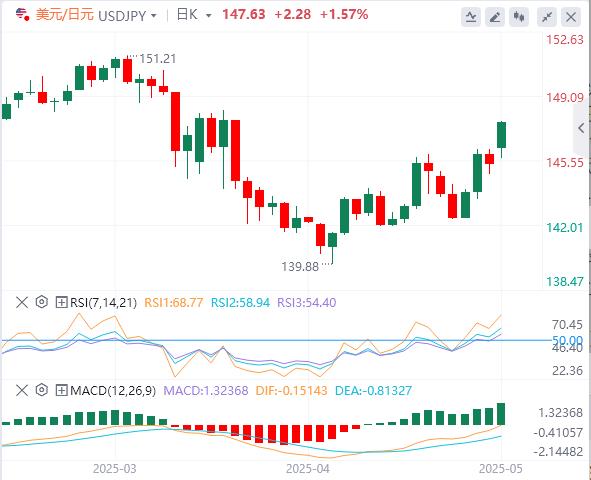Click the 139.88 low price label
The height and width of the screenshot is (480, 591).
[x=300, y=267]
